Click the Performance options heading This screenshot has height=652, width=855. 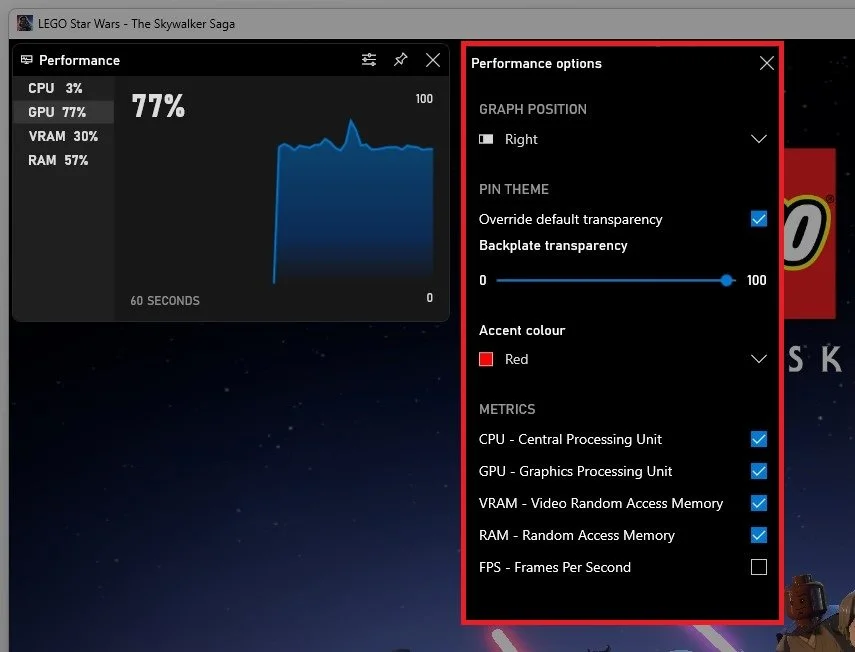[536, 63]
